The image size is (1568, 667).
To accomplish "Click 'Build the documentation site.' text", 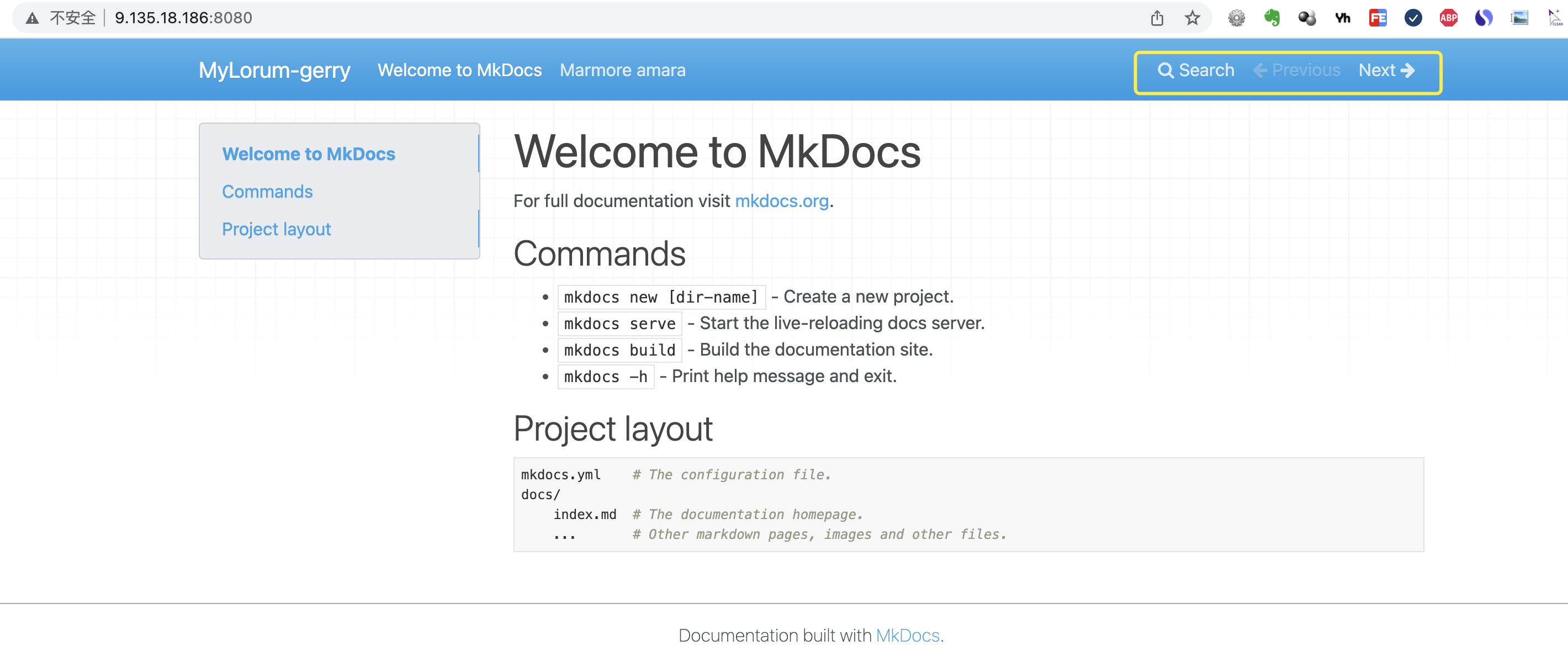I will coord(815,350).
